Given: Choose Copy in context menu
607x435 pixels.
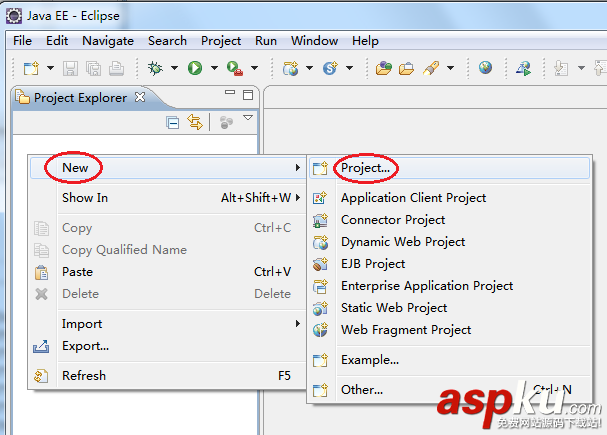Looking at the screenshot, I should point(168,228).
